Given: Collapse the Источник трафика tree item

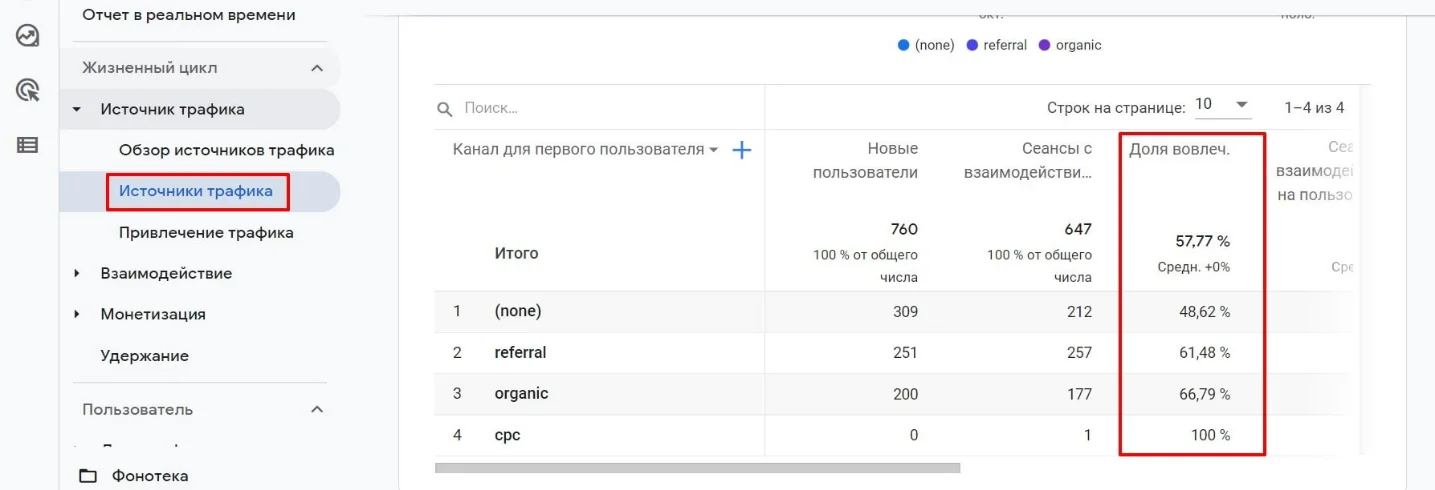Looking at the screenshot, I should (77, 109).
